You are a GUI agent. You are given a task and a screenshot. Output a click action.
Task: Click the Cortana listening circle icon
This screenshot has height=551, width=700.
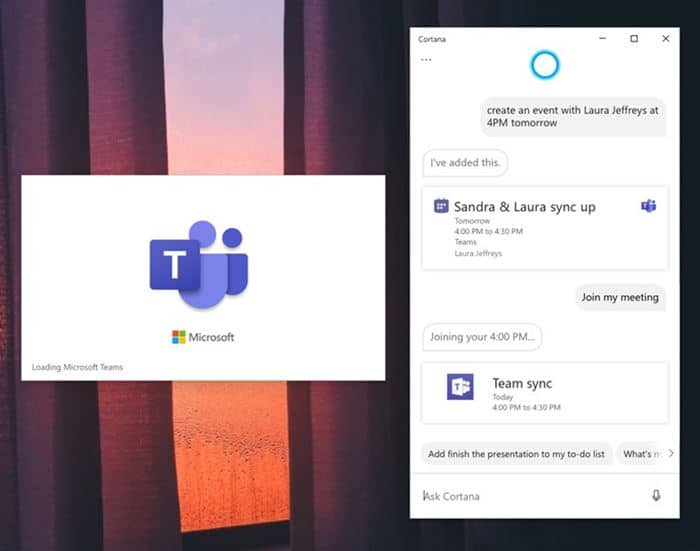click(x=545, y=65)
